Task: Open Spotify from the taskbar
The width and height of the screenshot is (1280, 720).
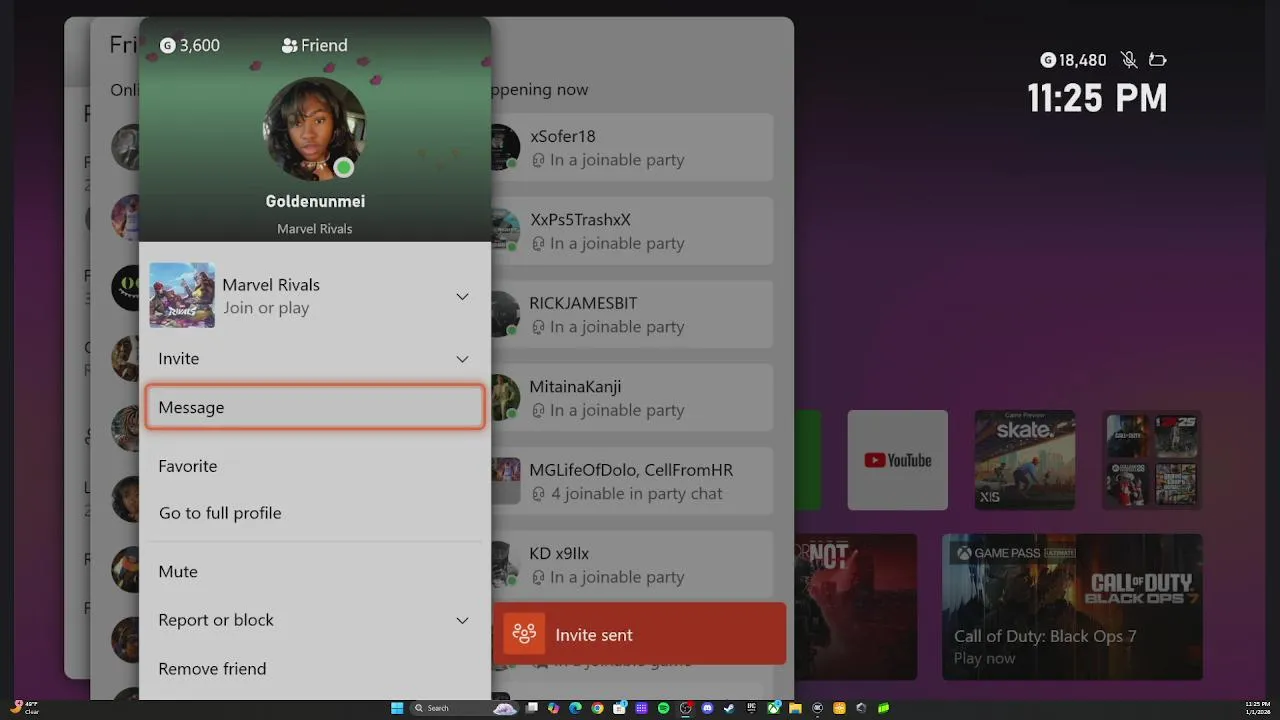Action: [x=664, y=708]
